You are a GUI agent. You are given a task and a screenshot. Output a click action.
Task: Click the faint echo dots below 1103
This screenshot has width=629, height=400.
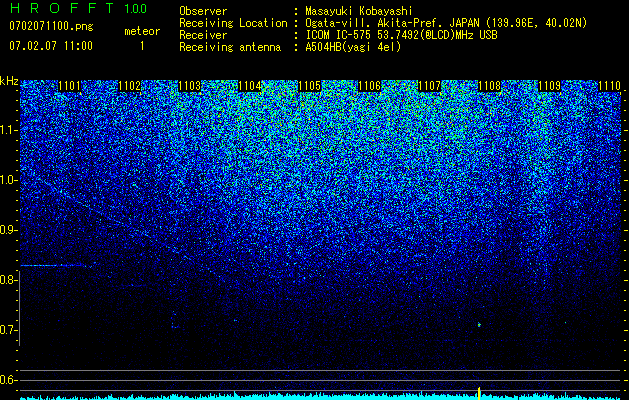tap(174, 320)
